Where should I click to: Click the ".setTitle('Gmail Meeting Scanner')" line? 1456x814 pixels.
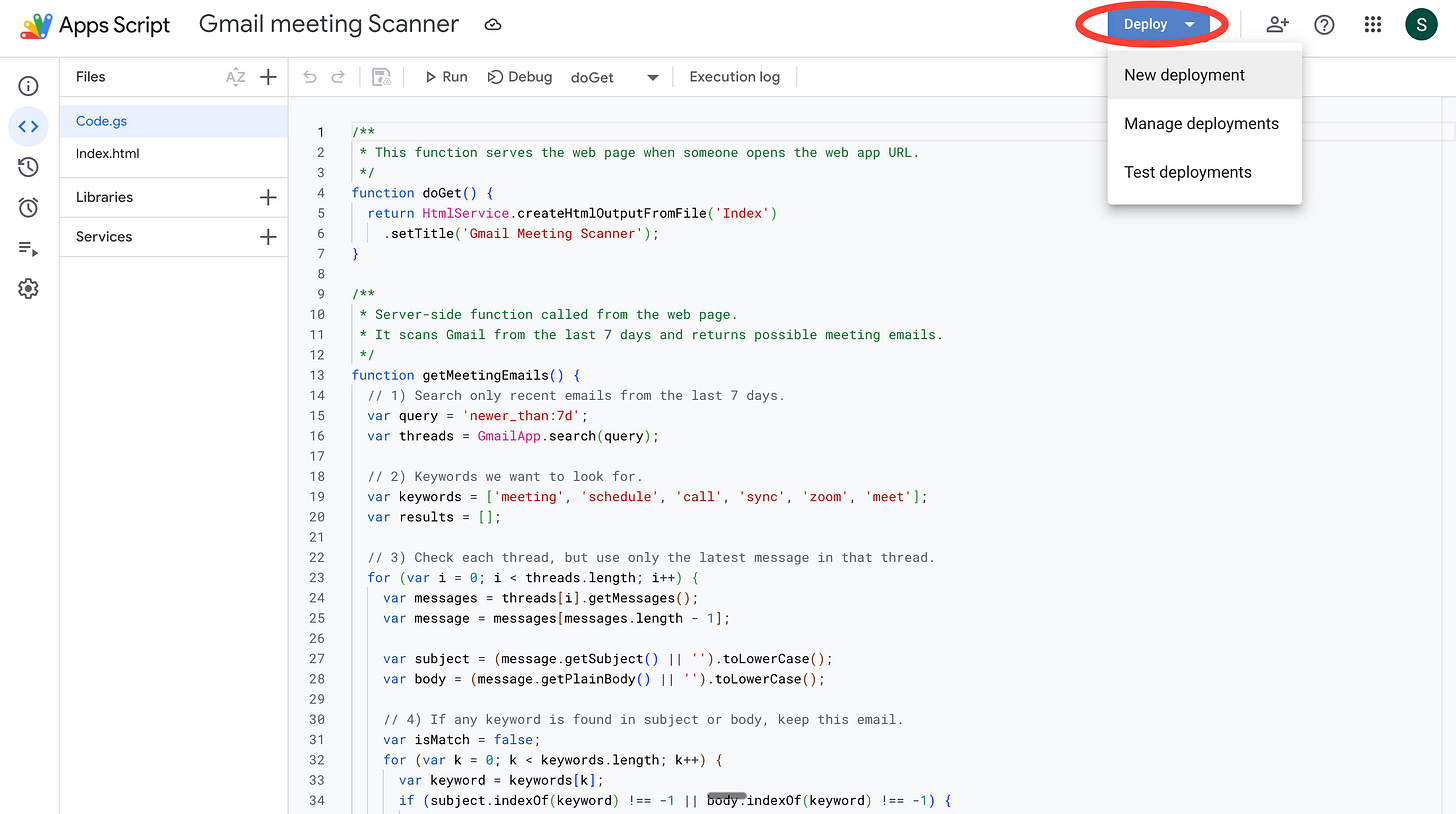(x=522, y=234)
